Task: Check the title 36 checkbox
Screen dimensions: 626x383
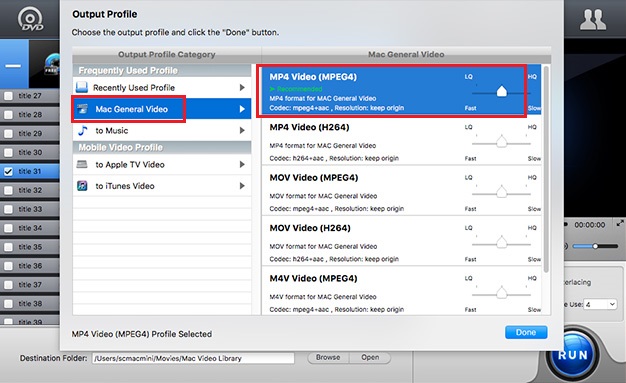Action: (8, 266)
